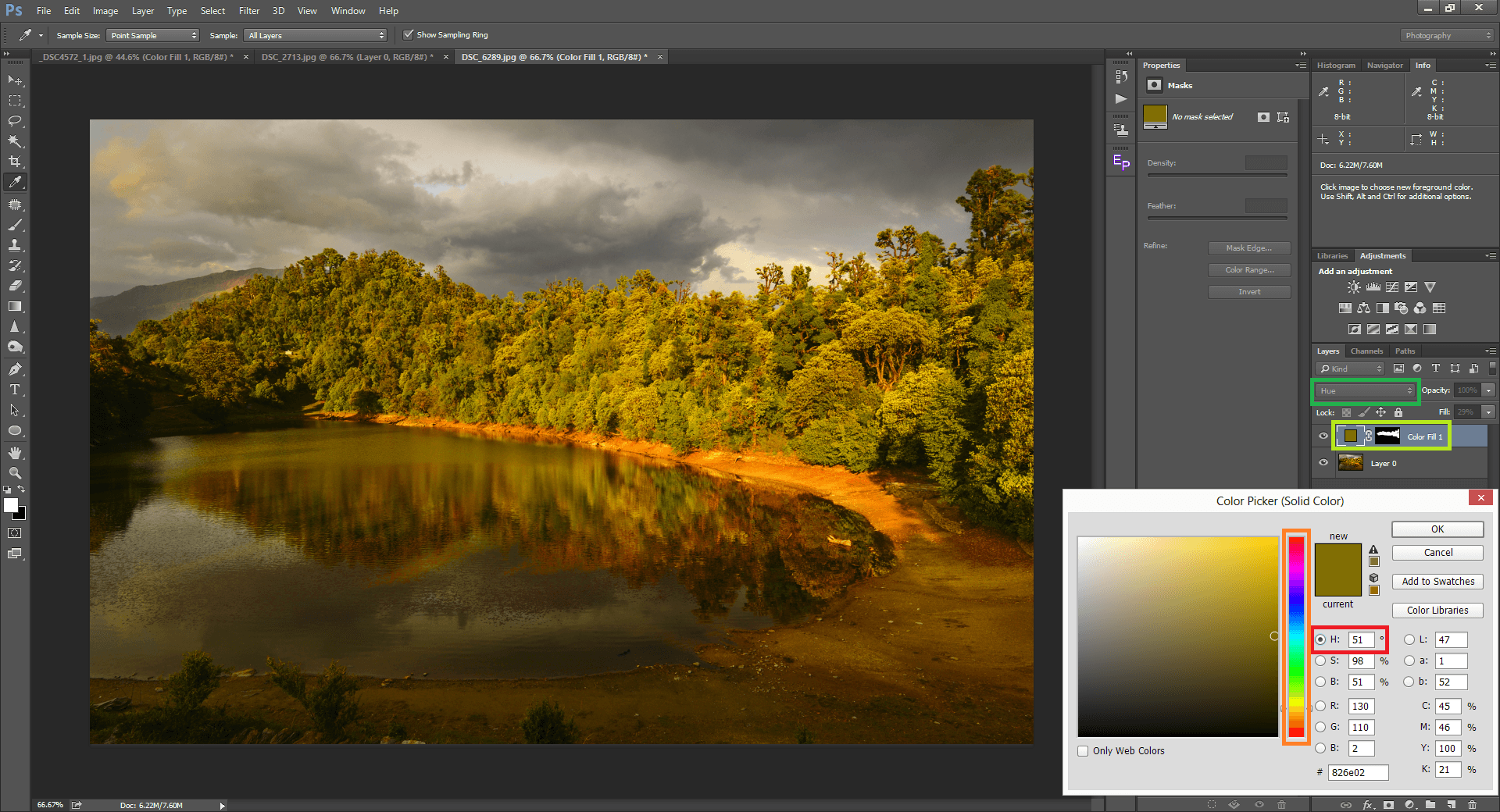The height and width of the screenshot is (812, 1500).
Task: Uncheck Show Sampling Ring
Action: tap(408, 35)
